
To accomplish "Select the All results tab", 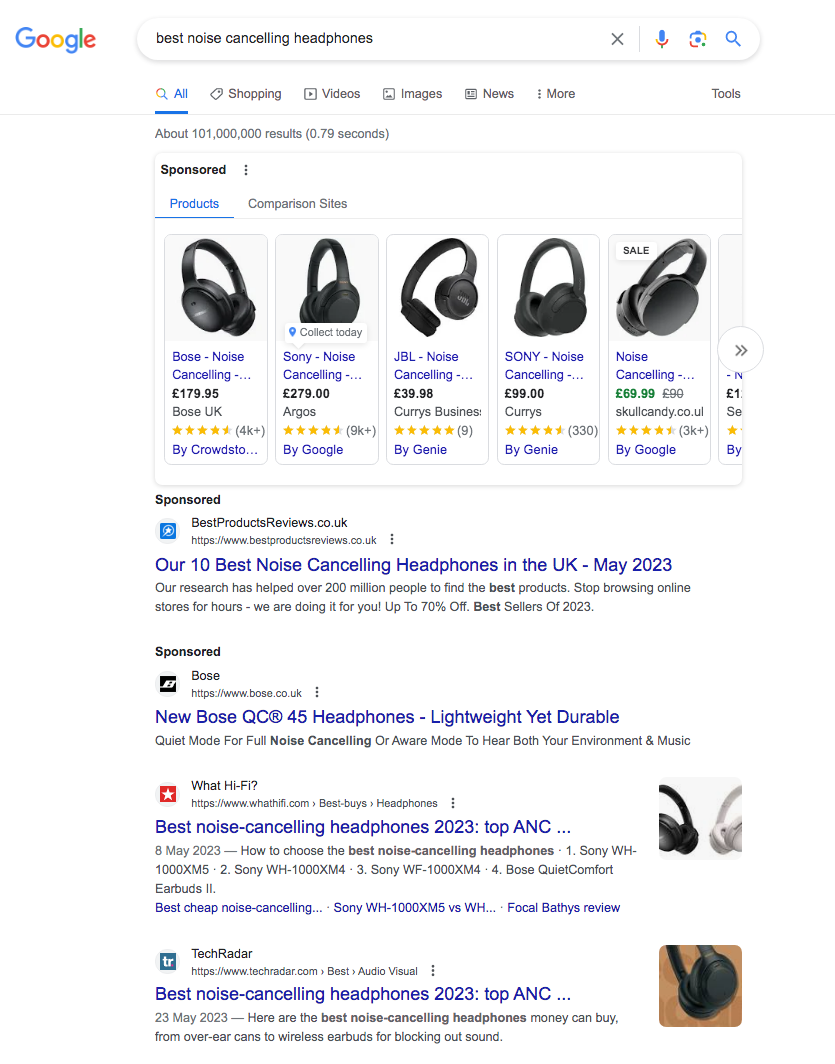I will (172, 94).
